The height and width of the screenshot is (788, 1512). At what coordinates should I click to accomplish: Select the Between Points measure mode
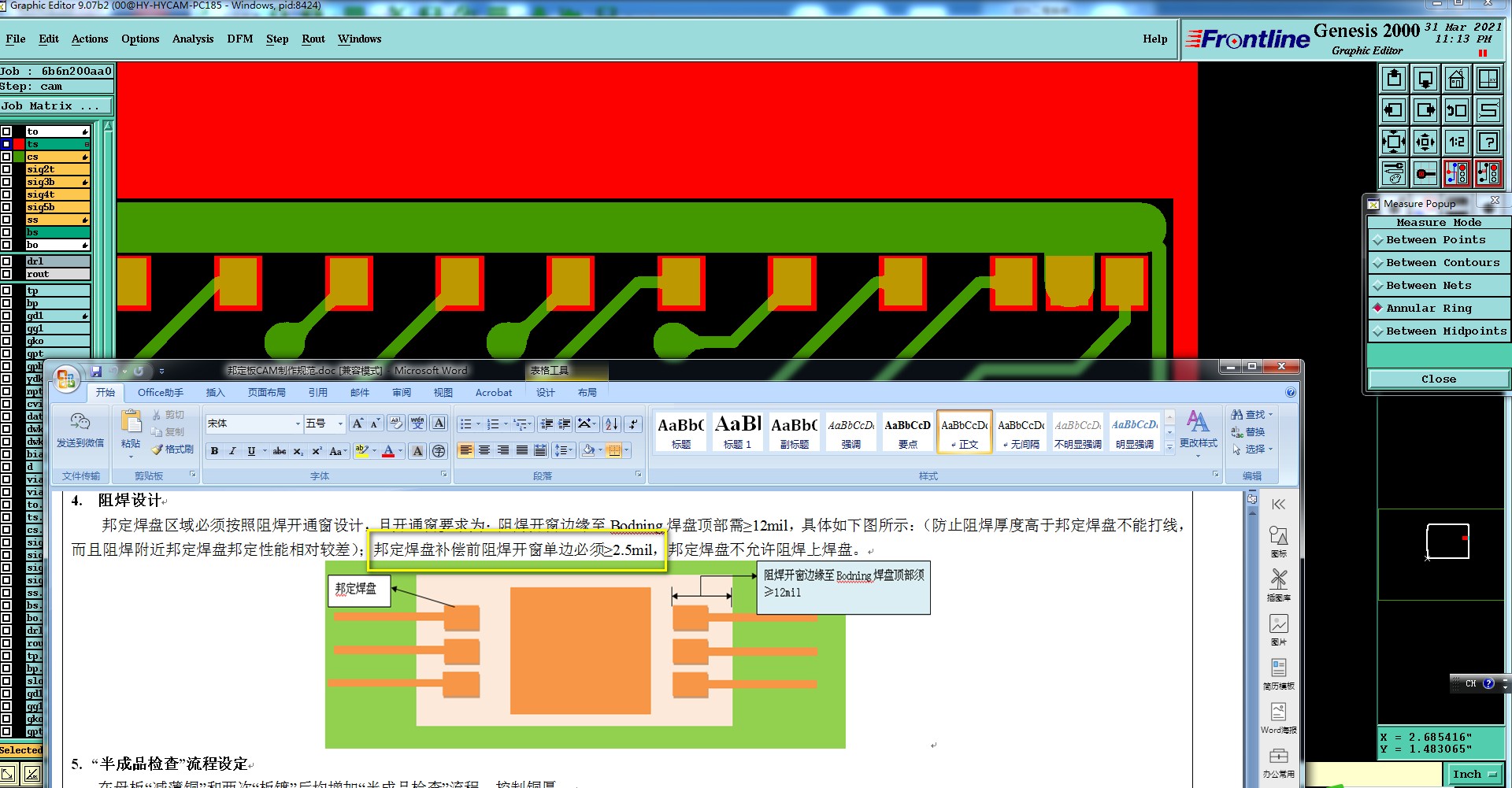1439,240
